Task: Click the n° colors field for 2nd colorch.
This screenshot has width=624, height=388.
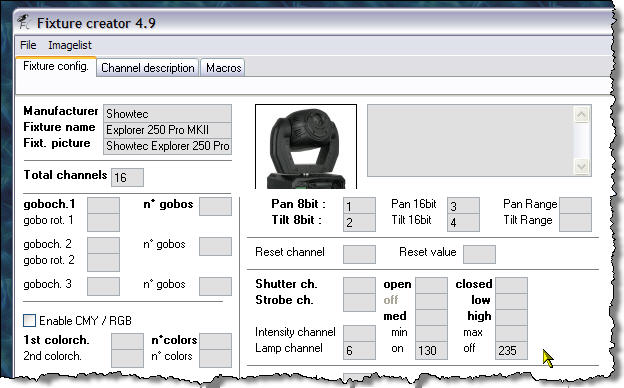Action: 215,359
